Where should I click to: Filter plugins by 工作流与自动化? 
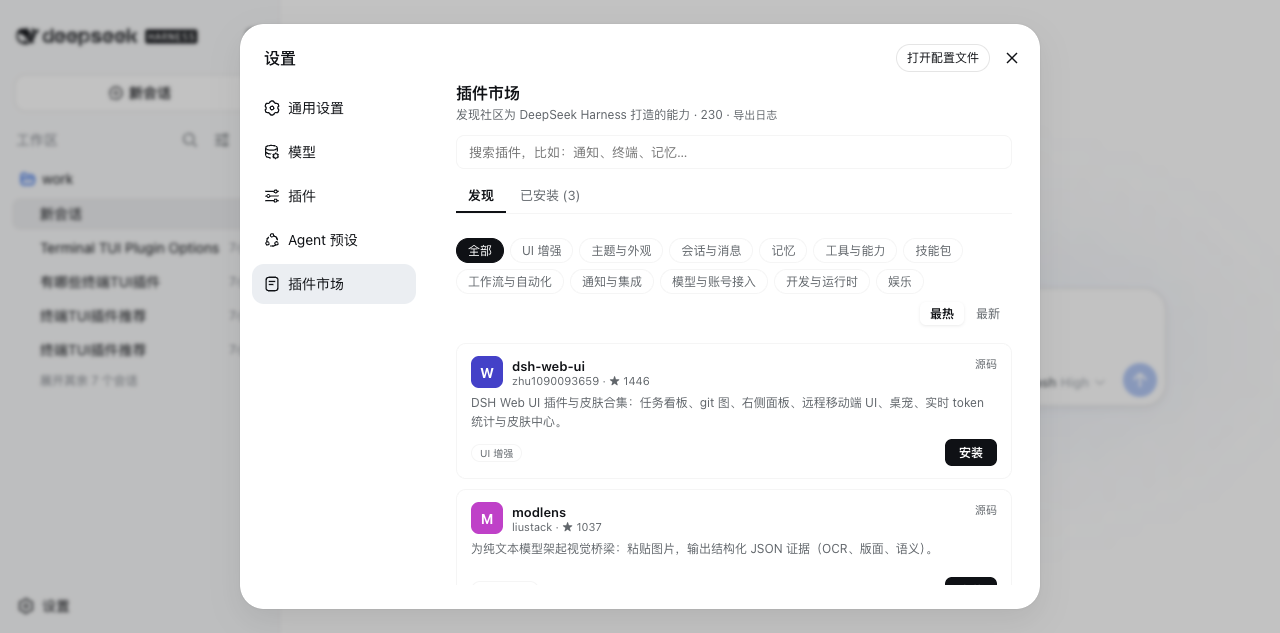pyautogui.click(x=510, y=282)
